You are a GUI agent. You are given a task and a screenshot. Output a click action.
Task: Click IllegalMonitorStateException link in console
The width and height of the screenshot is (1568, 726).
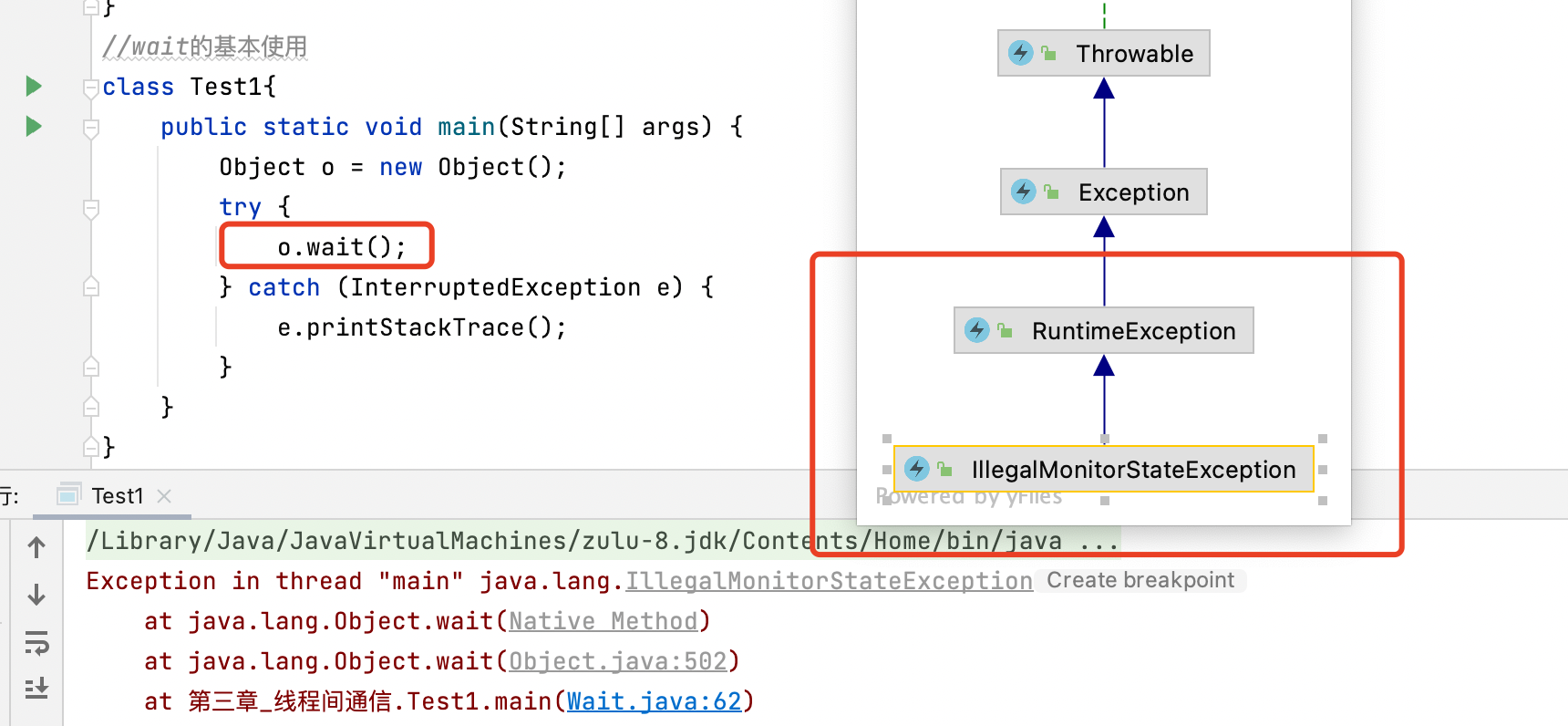828,581
